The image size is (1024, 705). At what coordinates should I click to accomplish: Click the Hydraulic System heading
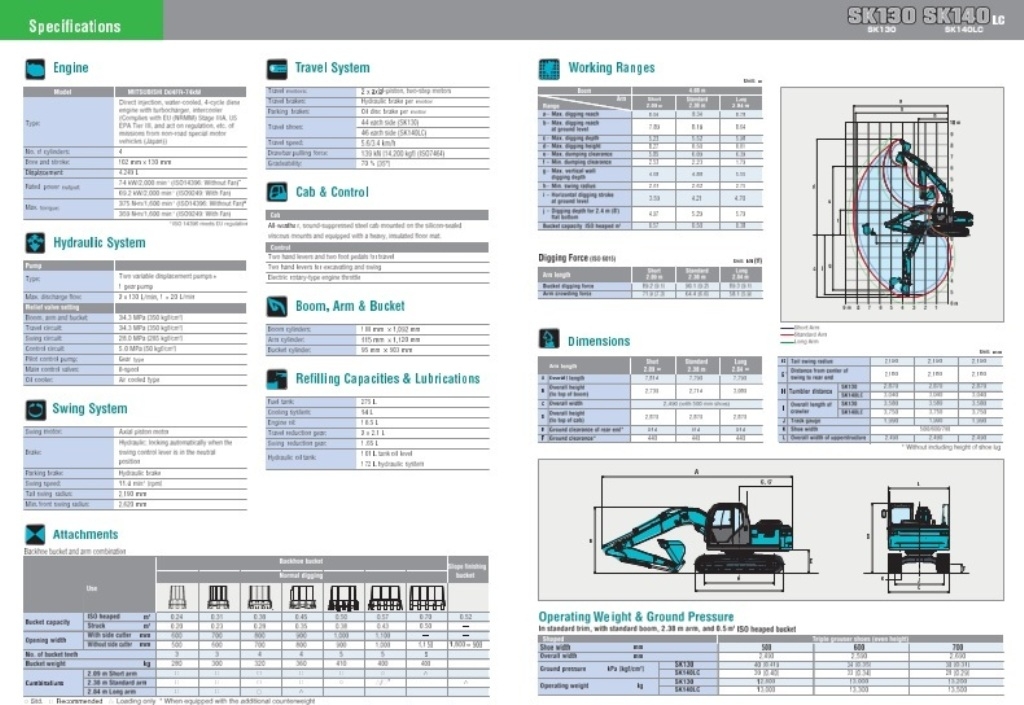(x=99, y=243)
